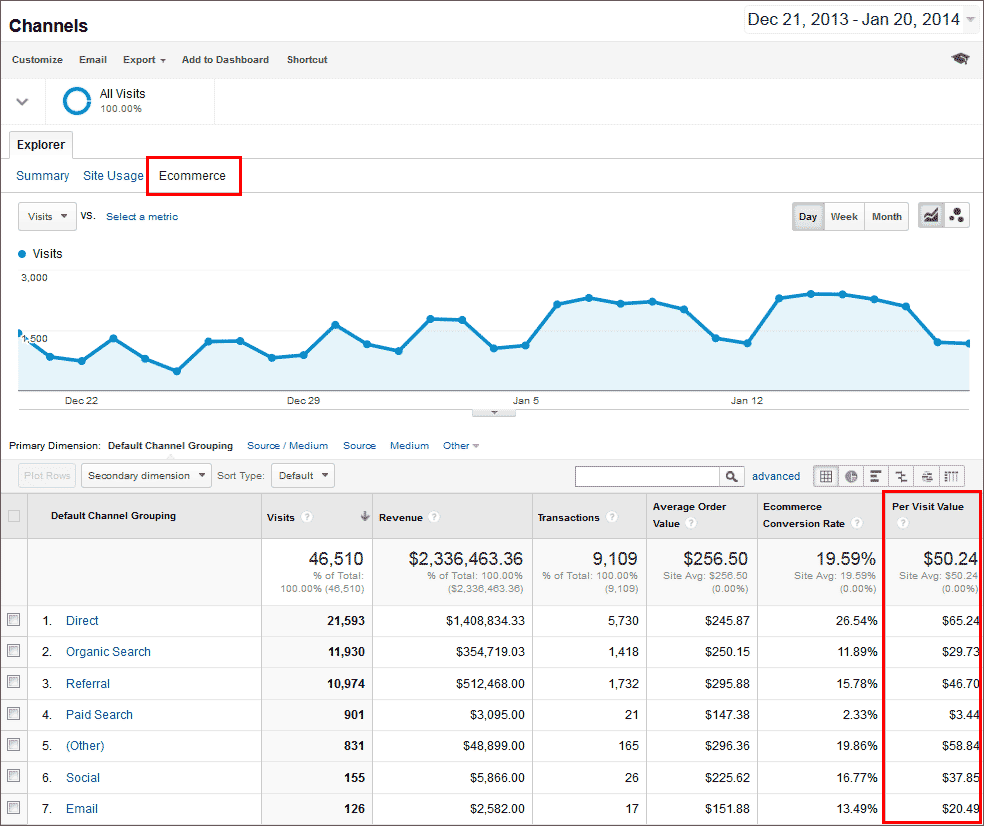The image size is (984, 826).
Task: Expand the Visits metric dropdown
Action: tap(47, 216)
